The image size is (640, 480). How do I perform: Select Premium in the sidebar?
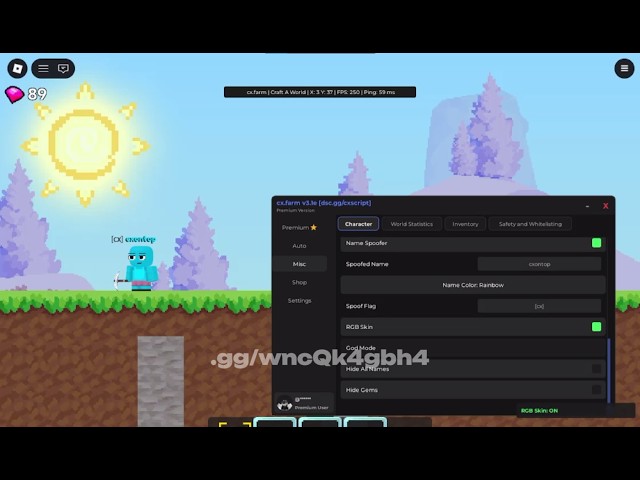(299, 227)
